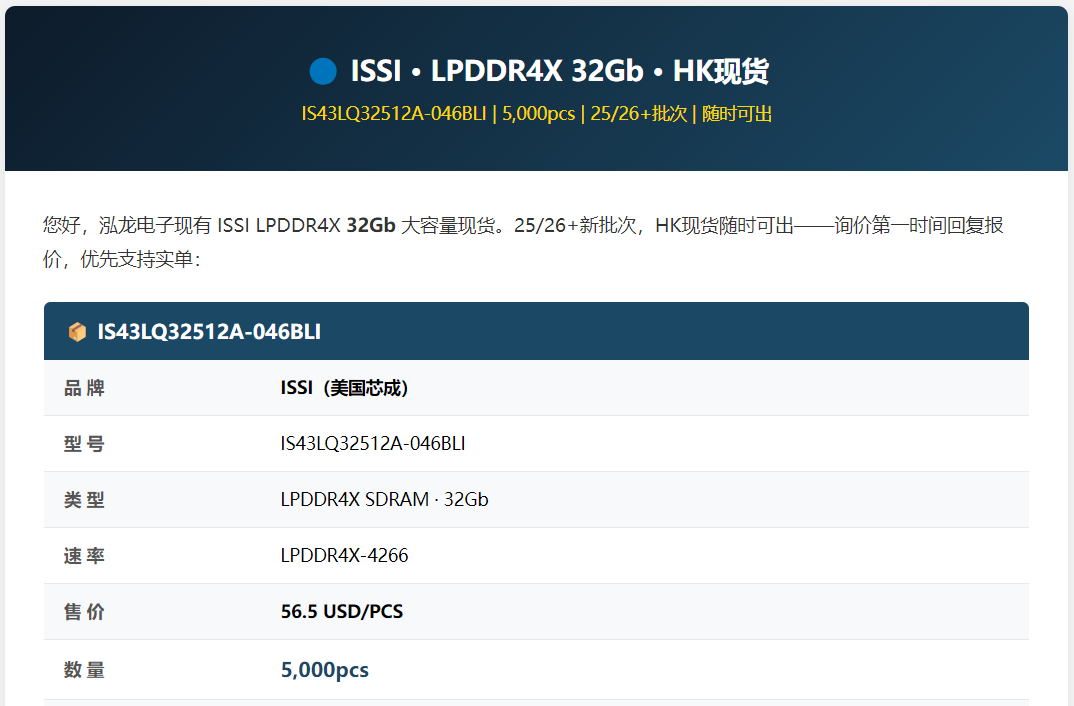Viewport: 1074px width, 706px height.
Task: Click the 品牌 row label
Action: (84, 388)
